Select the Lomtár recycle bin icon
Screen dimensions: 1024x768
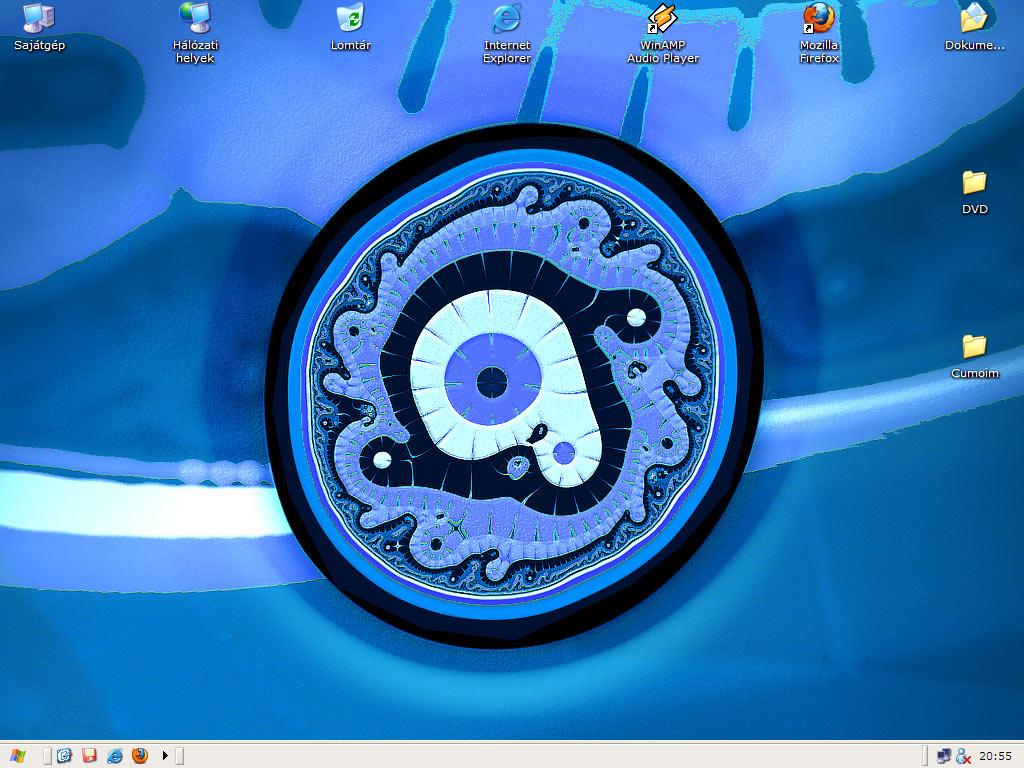(351, 27)
